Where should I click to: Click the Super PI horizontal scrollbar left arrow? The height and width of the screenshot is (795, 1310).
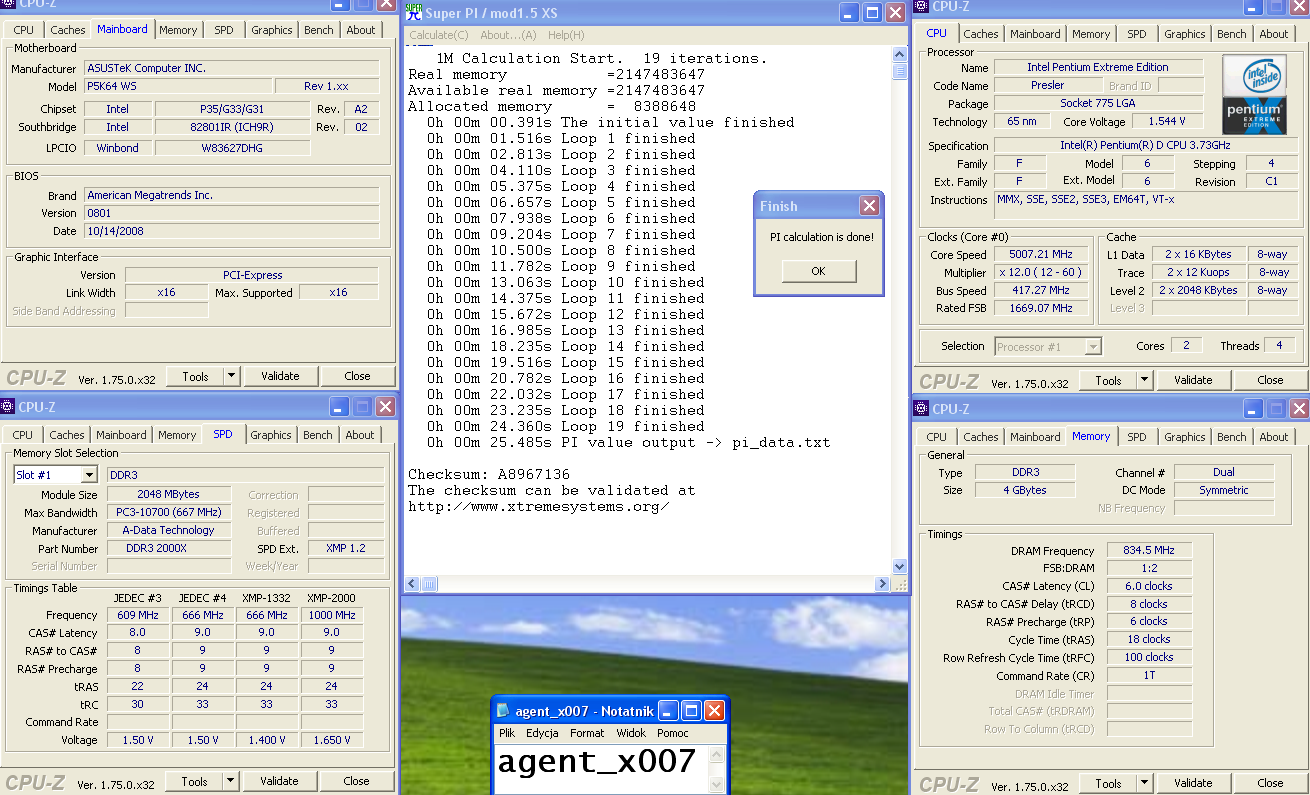point(412,584)
